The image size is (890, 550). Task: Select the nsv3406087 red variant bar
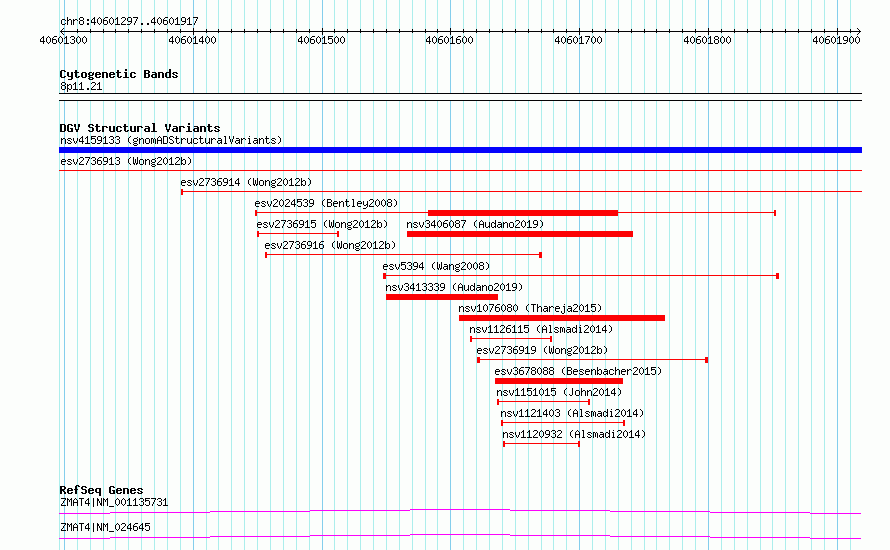(x=520, y=234)
